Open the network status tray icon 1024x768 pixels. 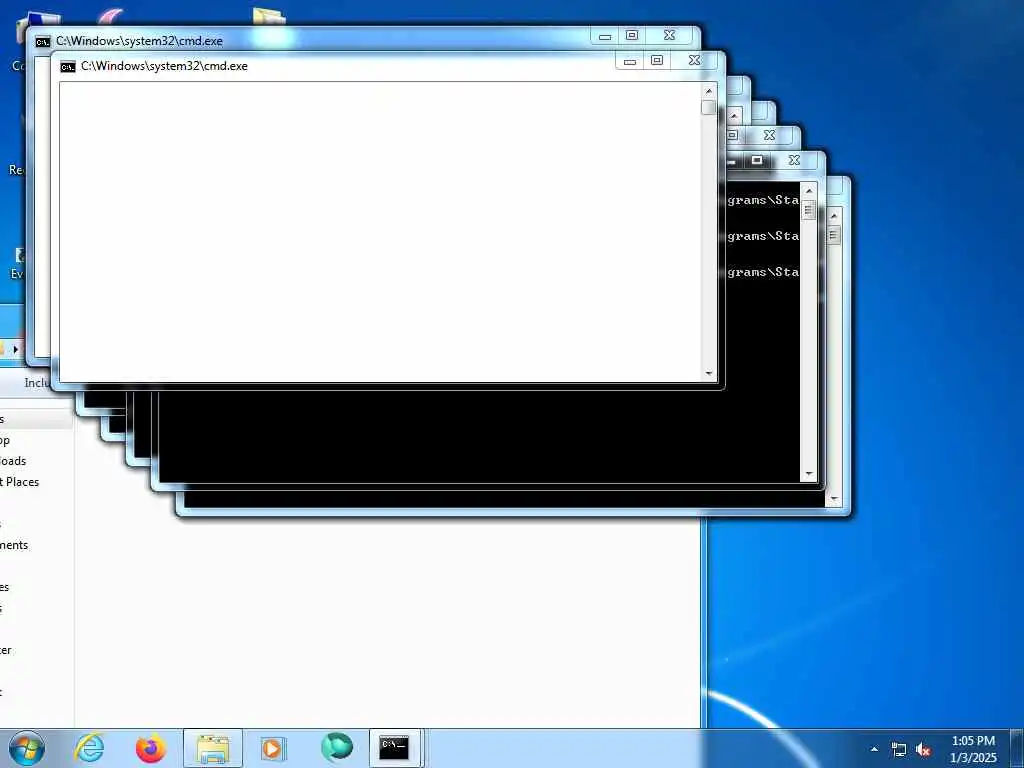pos(899,750)
